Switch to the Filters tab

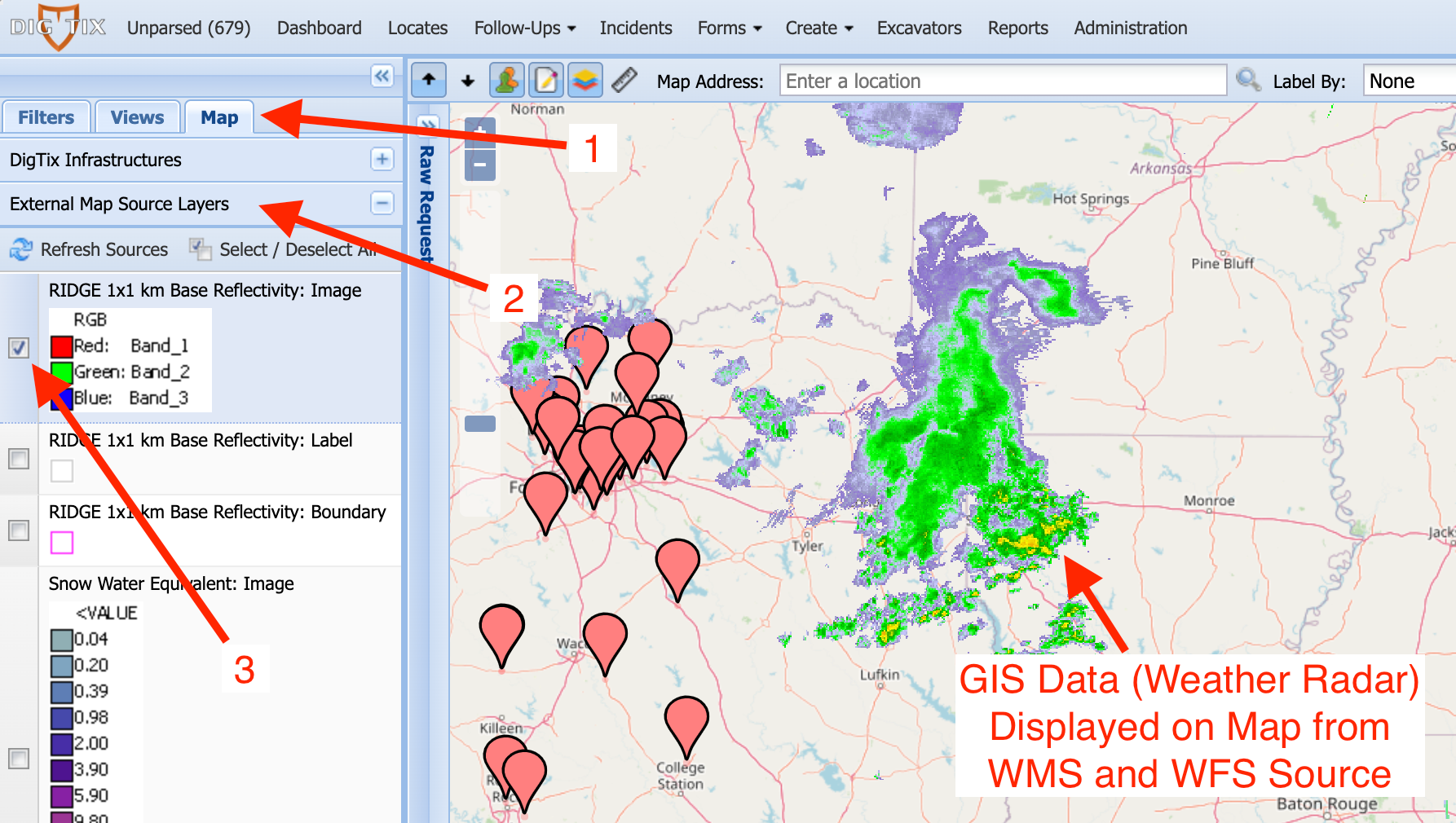[x=46, y=117]
